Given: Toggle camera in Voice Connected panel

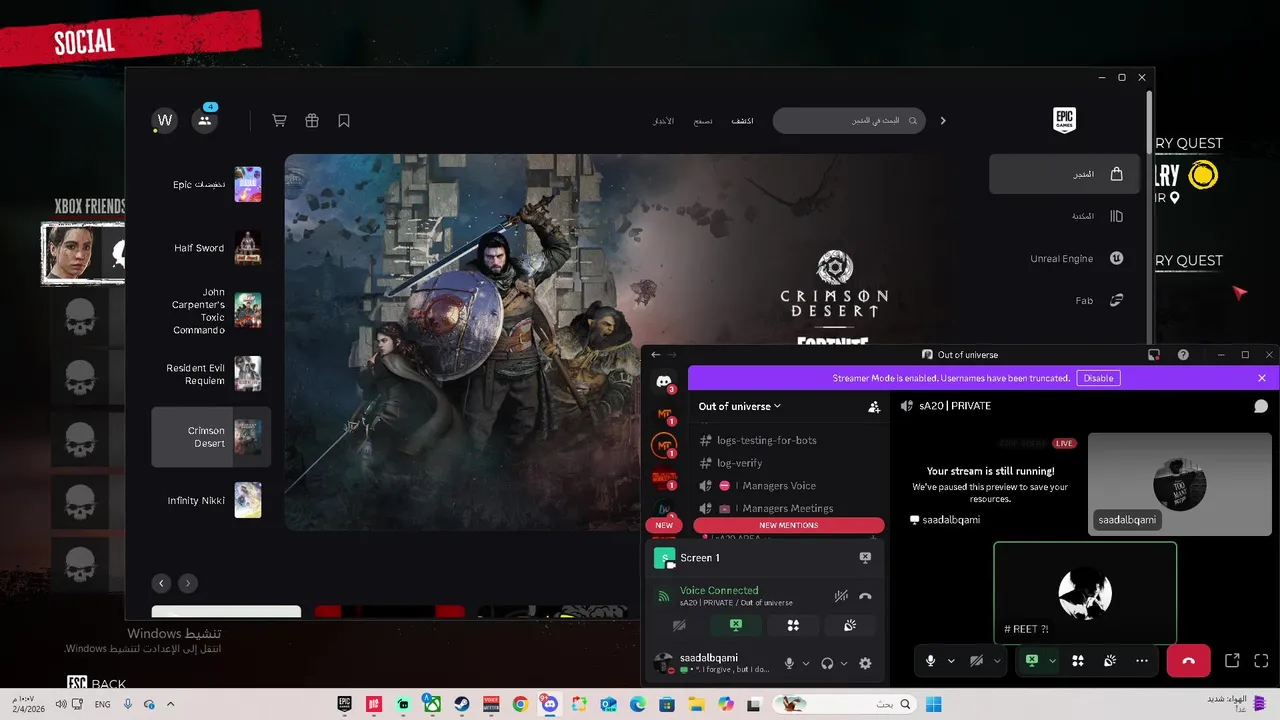Looking at the screenshot, I should click(x=680, y=626).
